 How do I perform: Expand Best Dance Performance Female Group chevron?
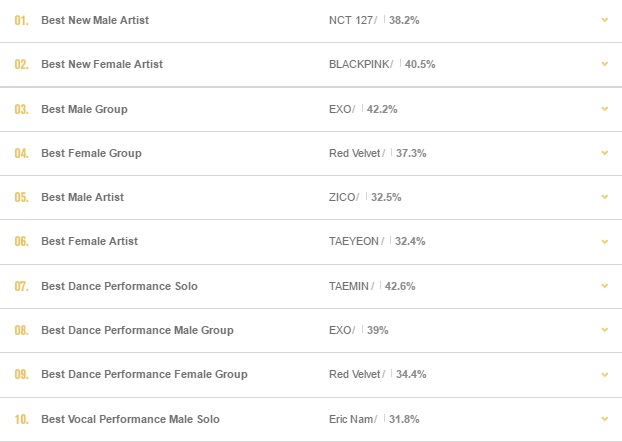(x=605, y=374)
